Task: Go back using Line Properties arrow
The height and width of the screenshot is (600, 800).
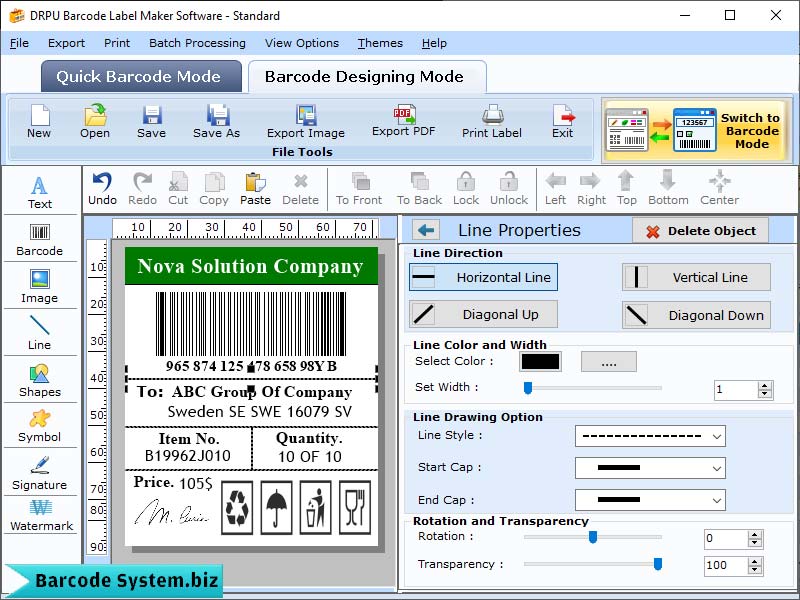Action: (426, 231)
